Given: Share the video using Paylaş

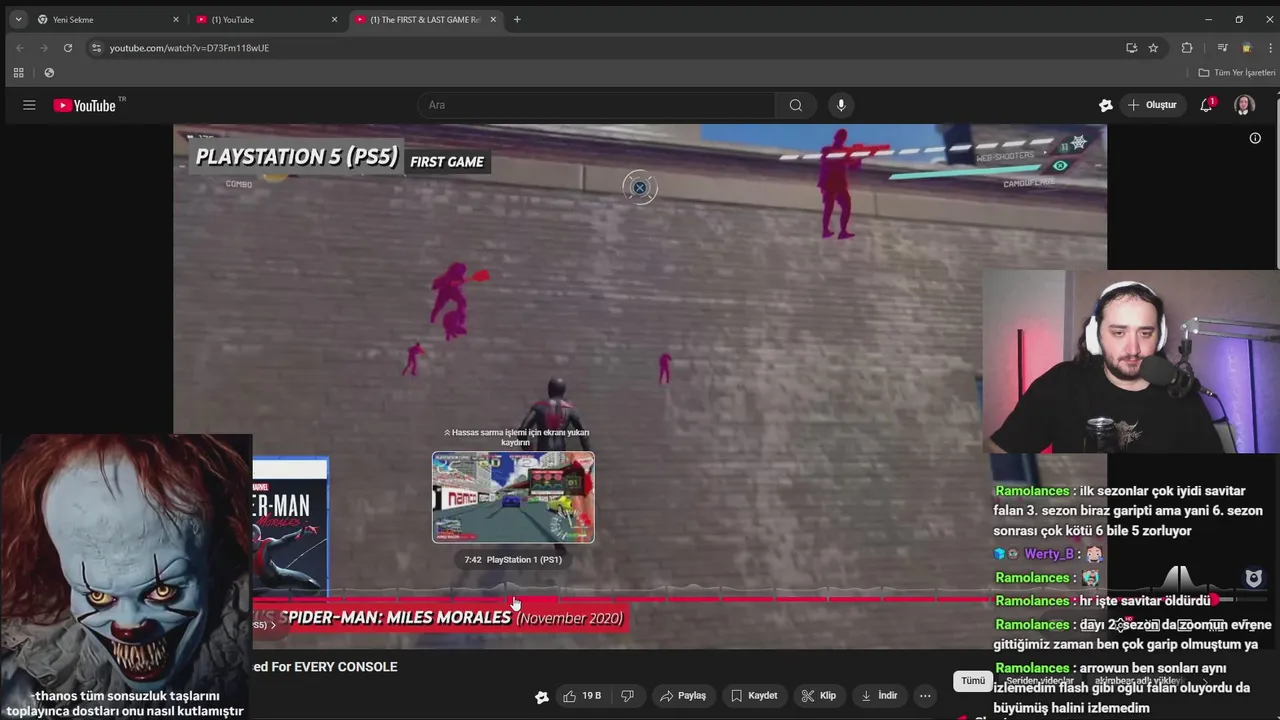Looking at the screenshot, I should tap(683, 696).
